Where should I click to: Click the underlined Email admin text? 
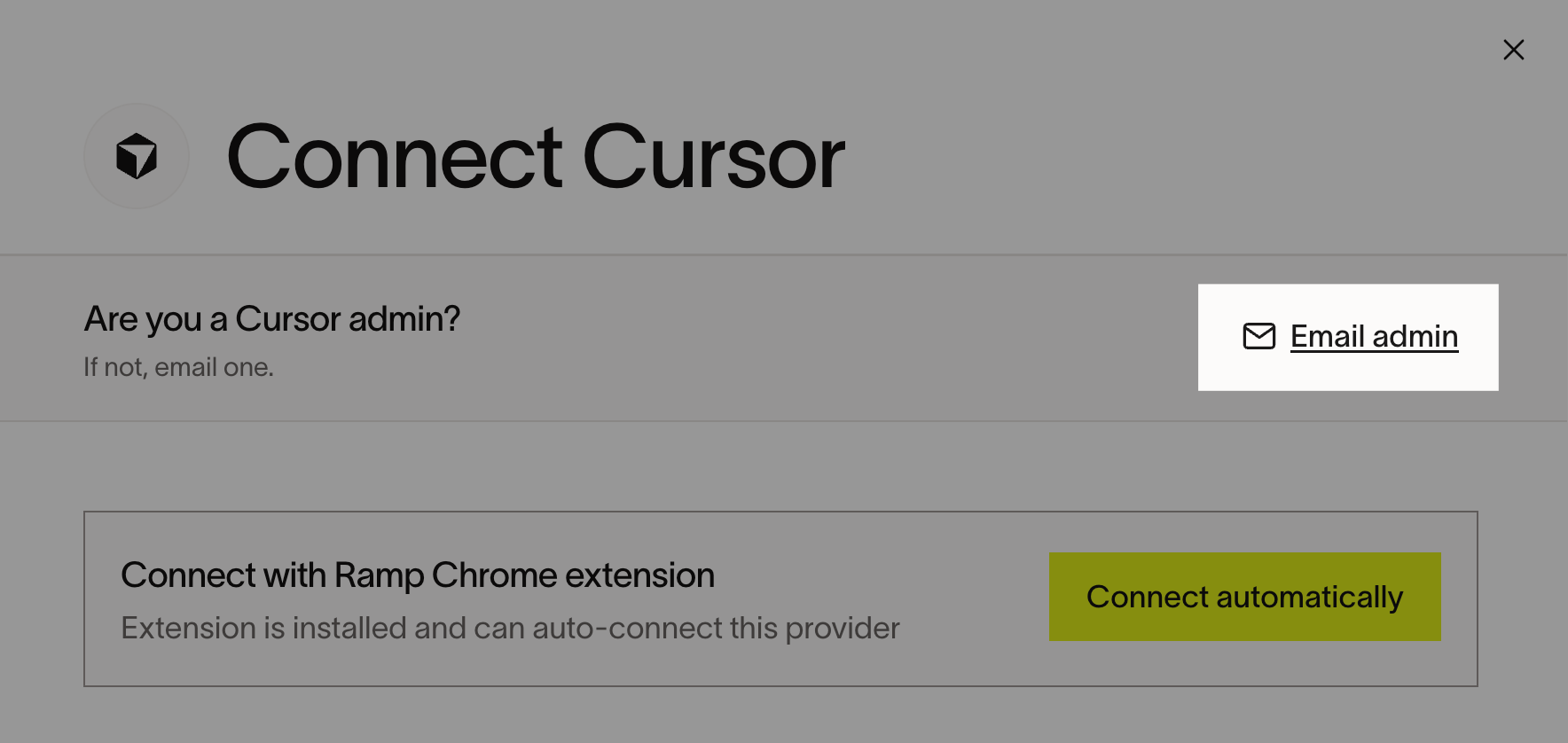pos(1374,337)
